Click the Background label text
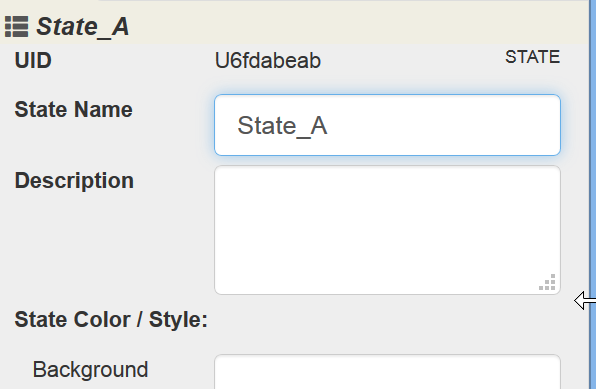Image resolution: width=596 pixels, height=389 pixels. tap(90, 370)
